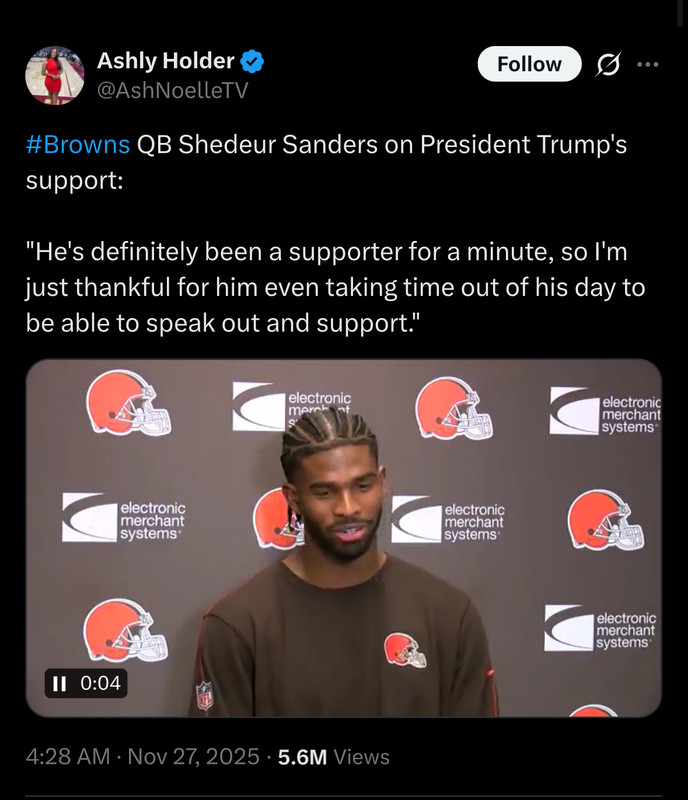Pause the video with the pause icon
The image size is (688, 800).
[x=60, y=683]
